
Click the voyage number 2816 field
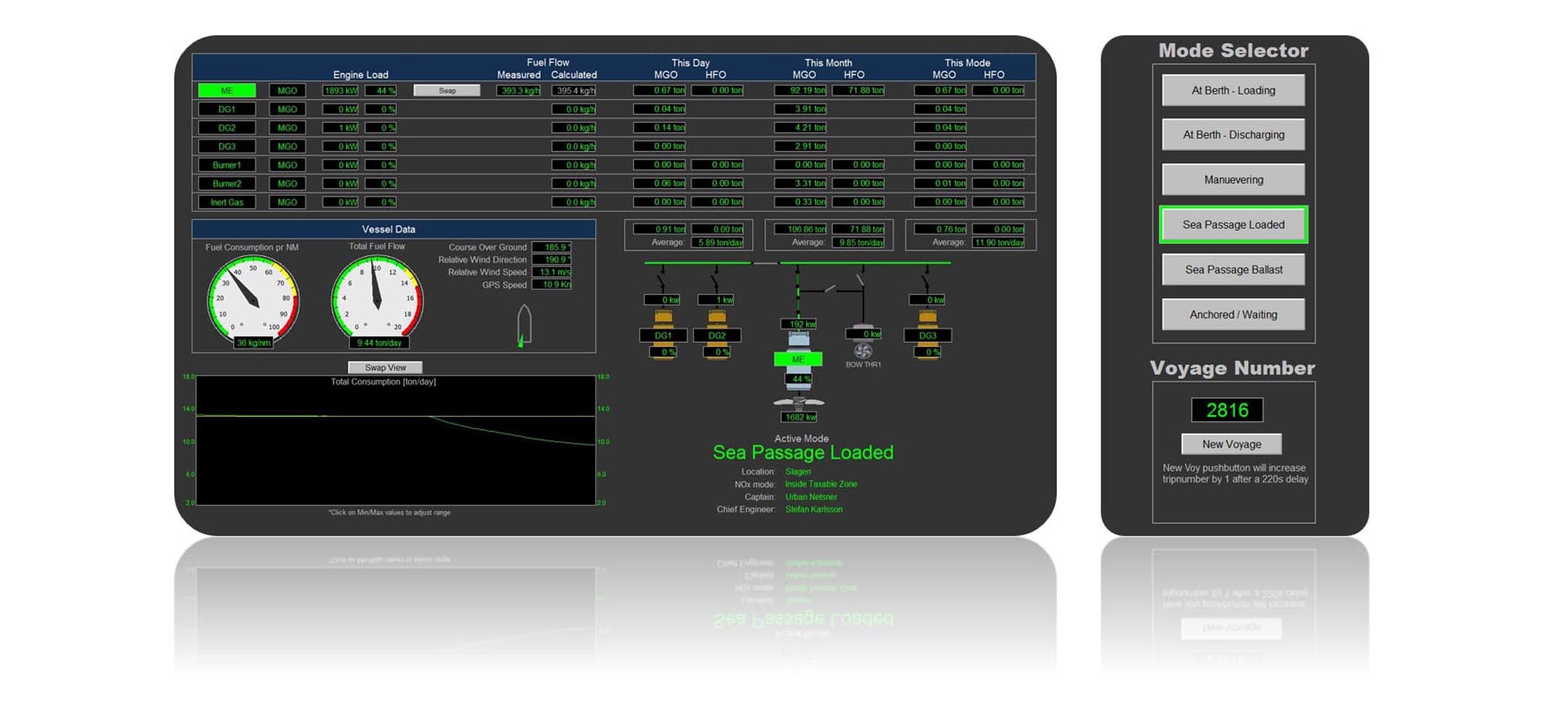(x=1227, y=410)
